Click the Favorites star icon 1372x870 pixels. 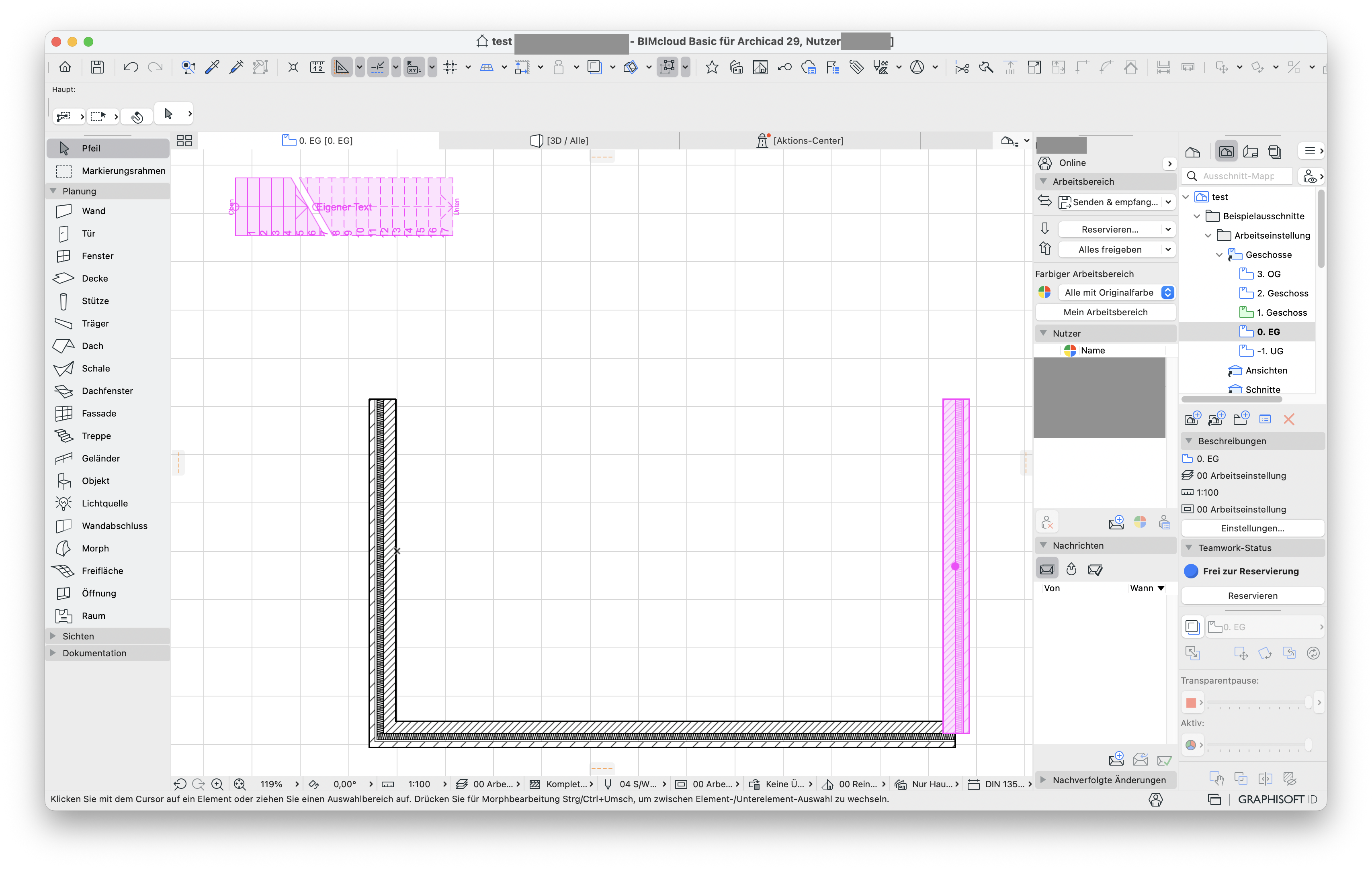[x=712, y=67]
